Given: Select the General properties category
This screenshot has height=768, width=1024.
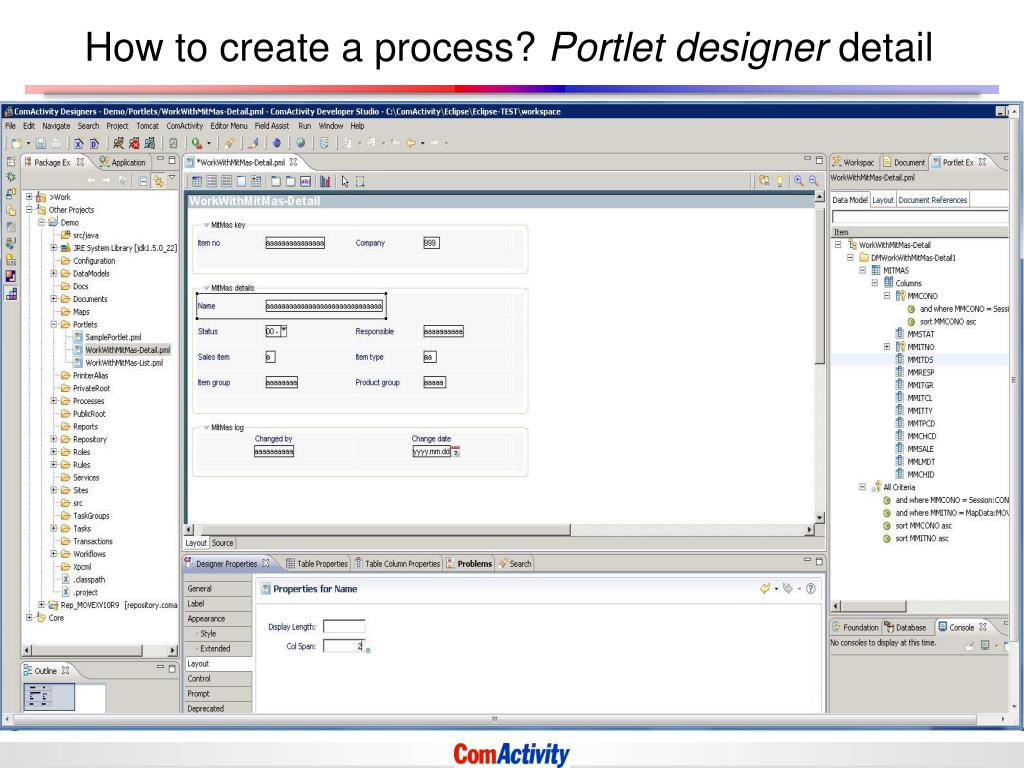Looking at the screenshot, I should [219, 588].
